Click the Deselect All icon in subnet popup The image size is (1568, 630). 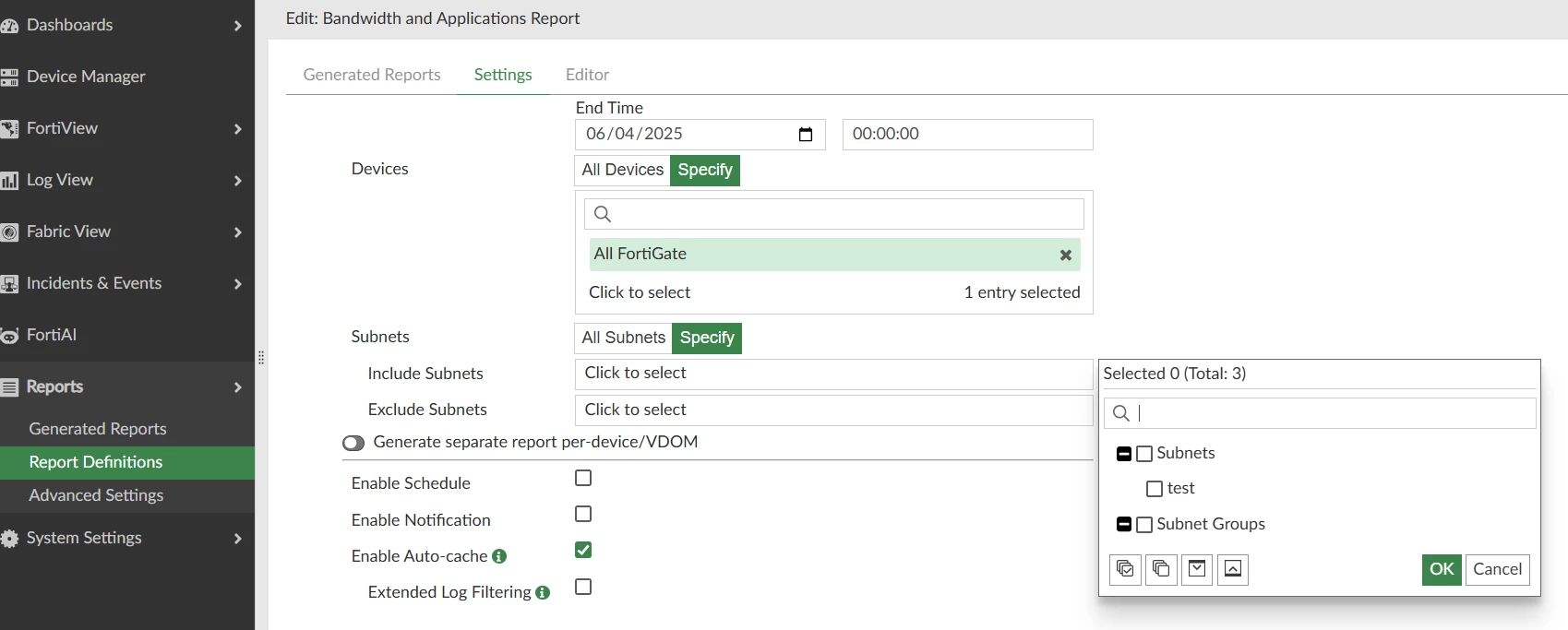coord(1161,569)
